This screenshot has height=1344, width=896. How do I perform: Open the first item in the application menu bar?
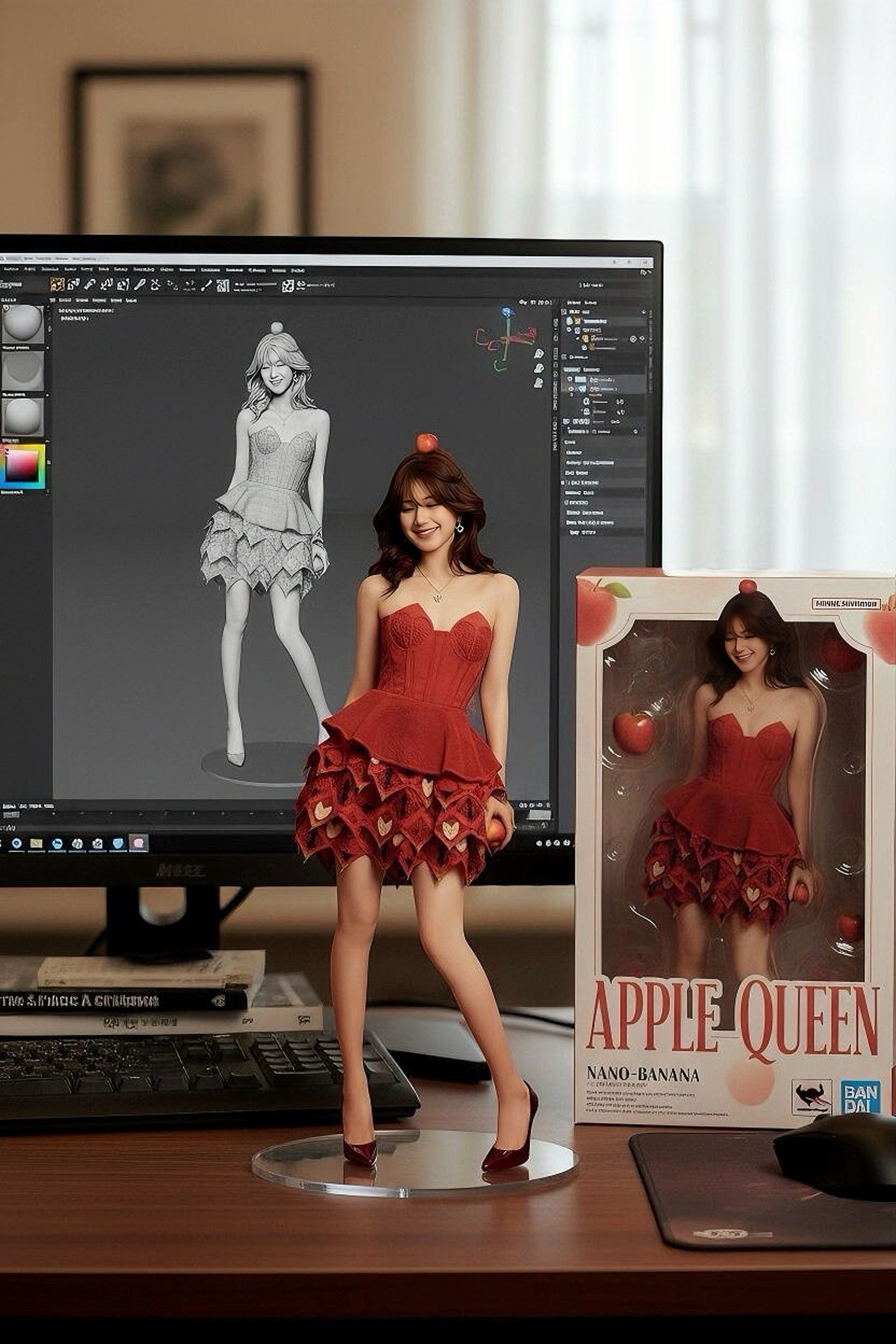pos(11,270)
